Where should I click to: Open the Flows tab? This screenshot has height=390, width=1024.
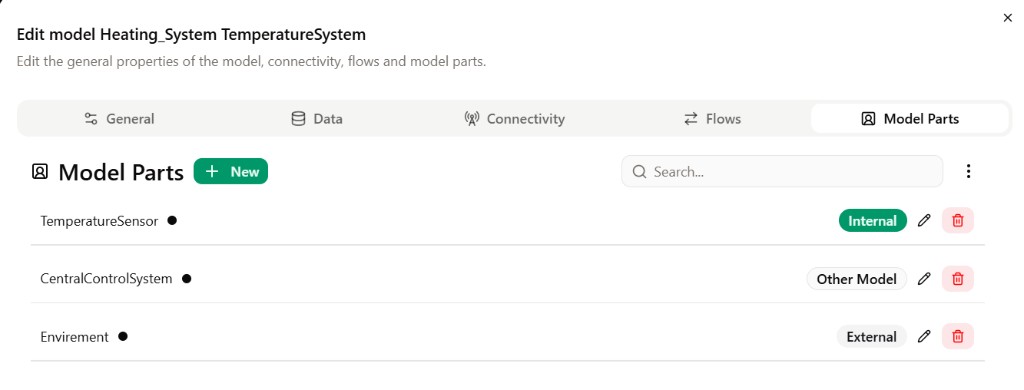[x=712, y=119]
